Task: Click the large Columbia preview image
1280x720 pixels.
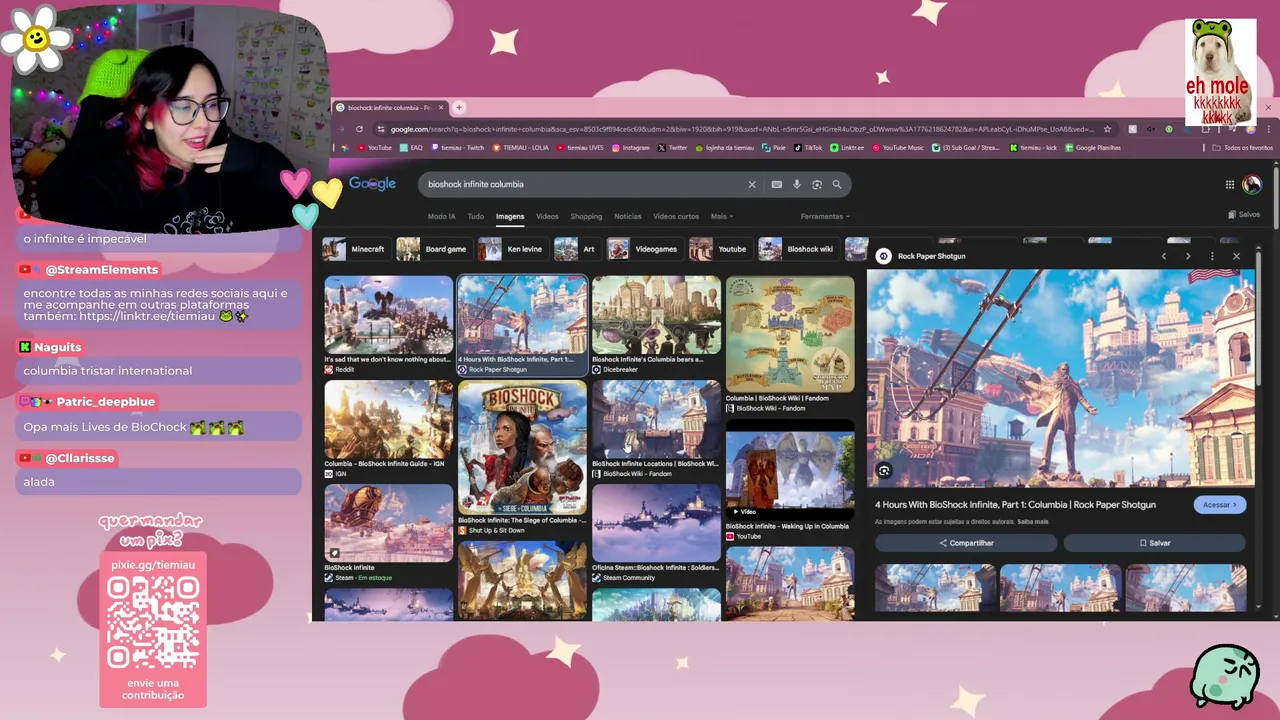Action: [x=1060, y=378]
